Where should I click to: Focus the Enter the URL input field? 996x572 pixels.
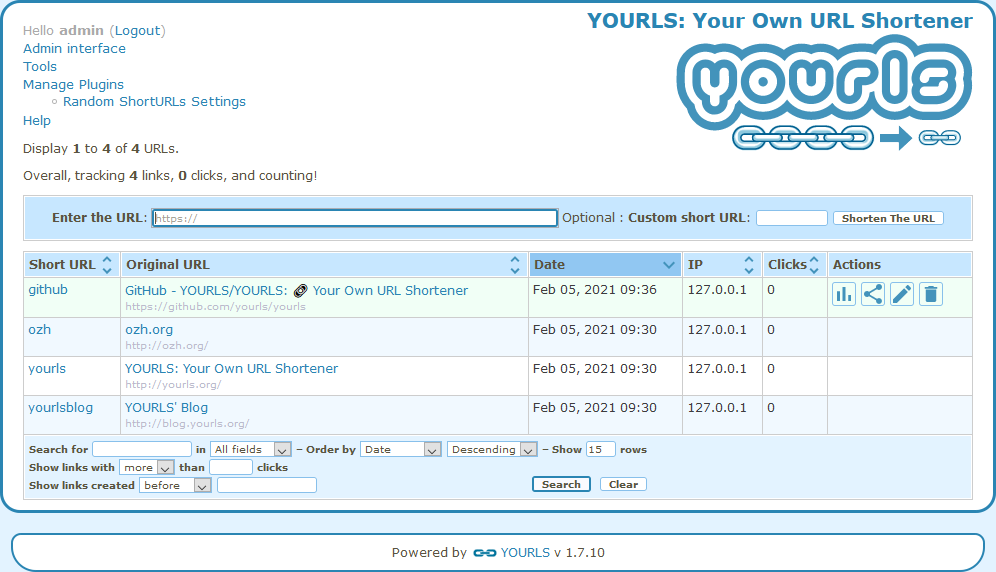pyautogui.click(x=354, y=218)
